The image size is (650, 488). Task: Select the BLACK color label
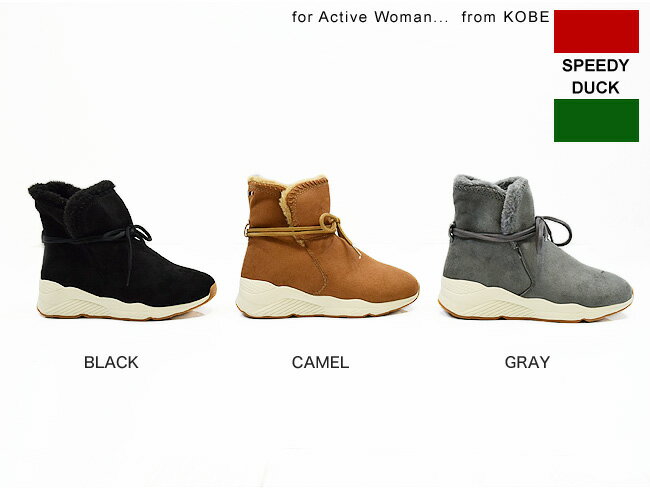tap(111, 362)
